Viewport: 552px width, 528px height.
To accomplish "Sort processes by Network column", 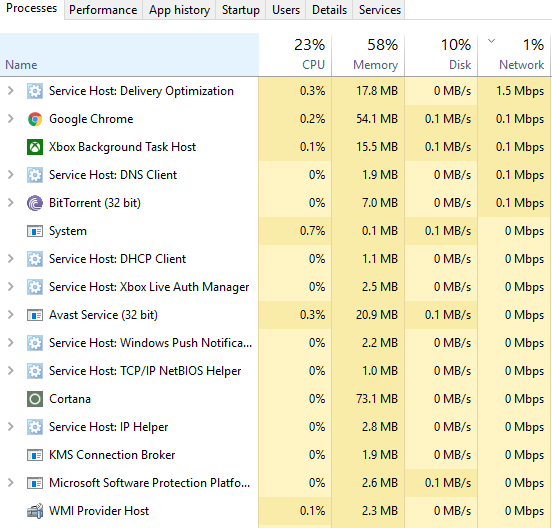I will click(514, 55).
